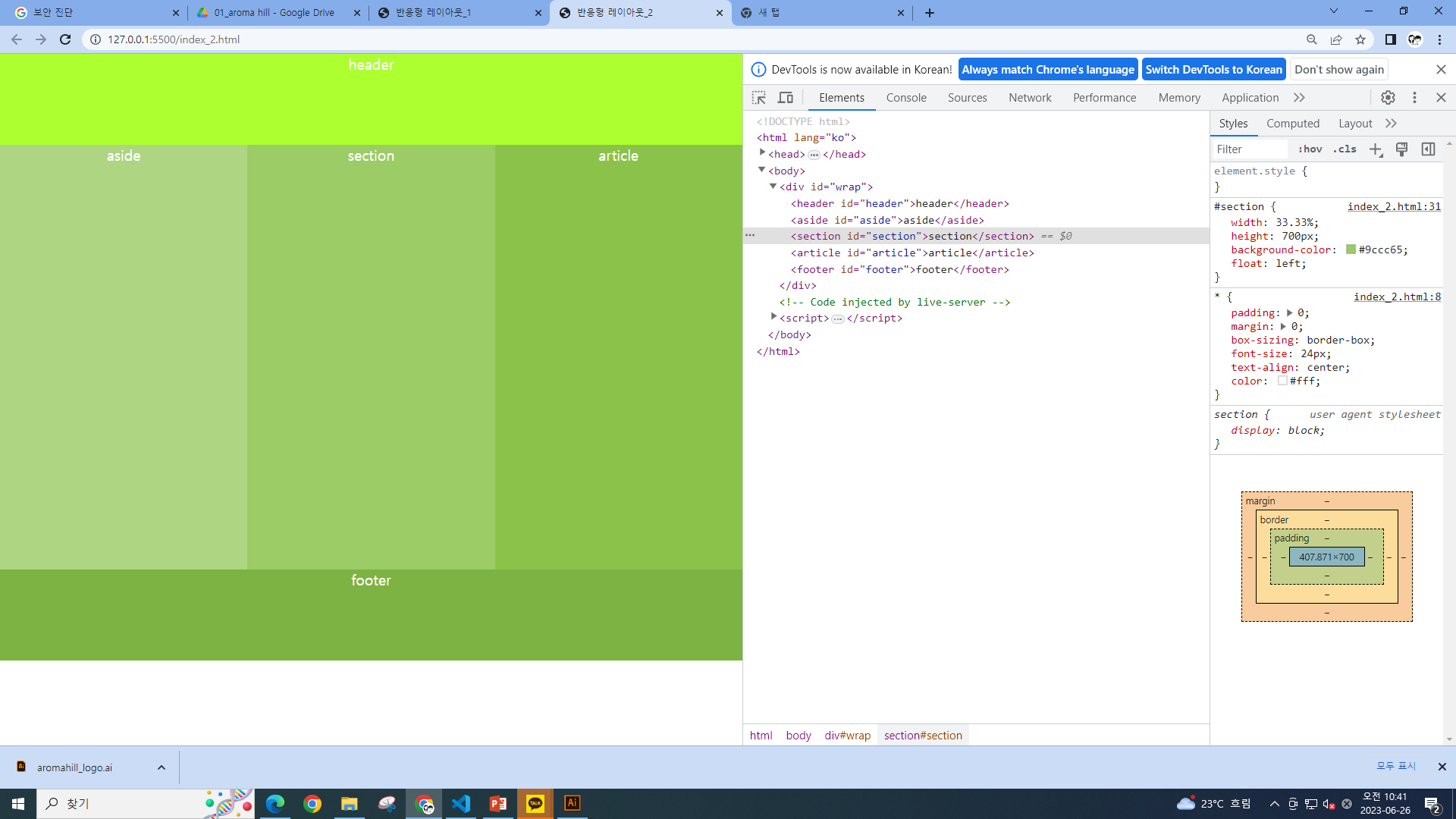Open the DevTools settings gear
Viewport: 1456px width, 819px height.
tap(1388, 98)
